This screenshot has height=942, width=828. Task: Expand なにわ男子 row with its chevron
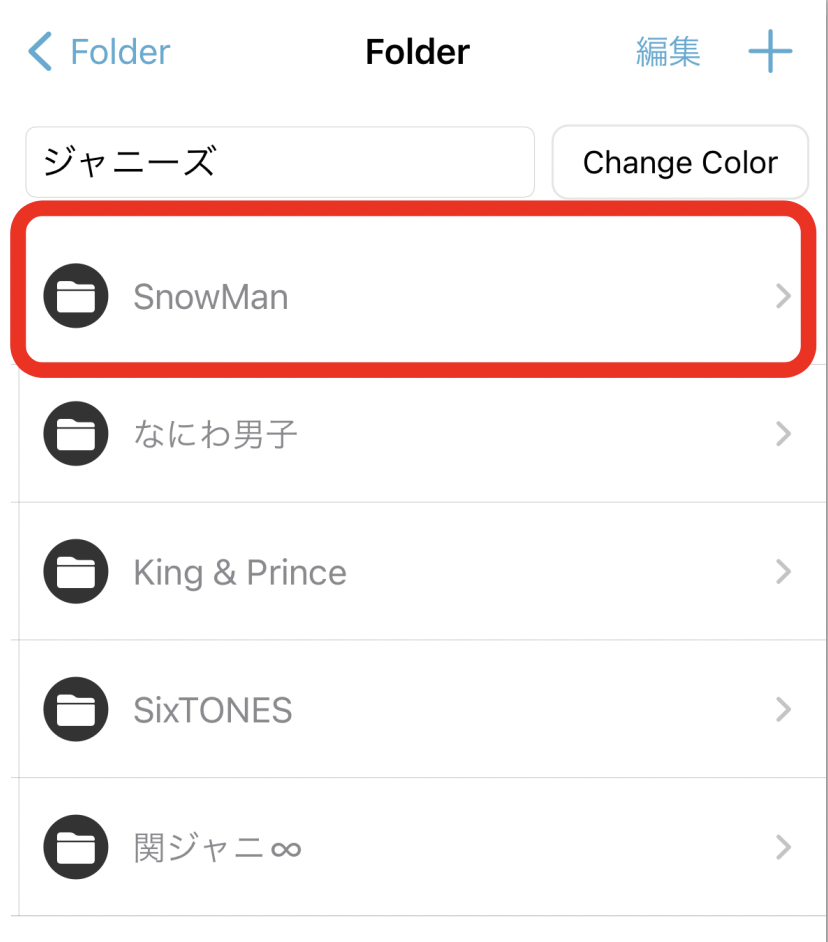(783, 434)
